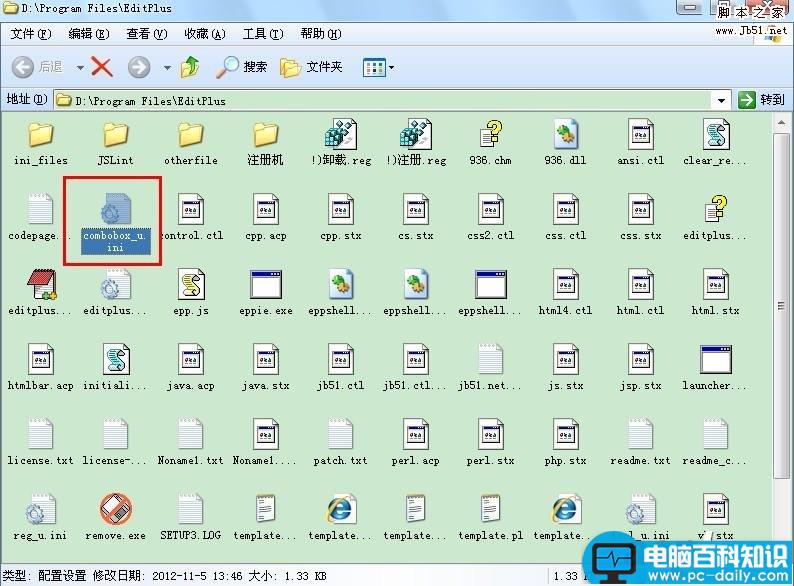Select the license.txt file
Image resolution: width=794 pixels, height=586 pixels.
click(41, 443)
